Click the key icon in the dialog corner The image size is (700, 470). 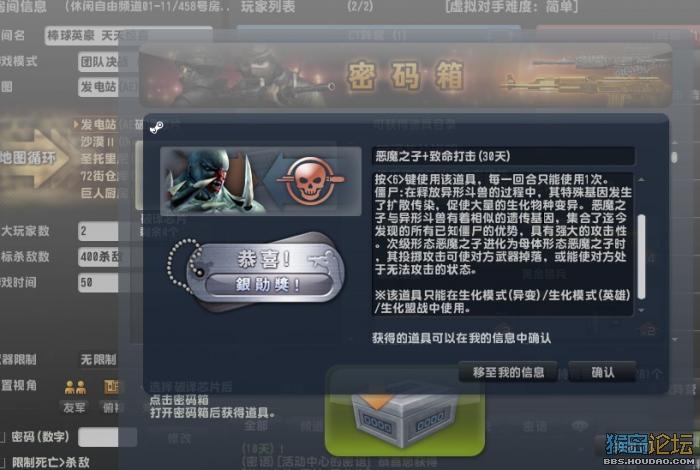[156, 128]
